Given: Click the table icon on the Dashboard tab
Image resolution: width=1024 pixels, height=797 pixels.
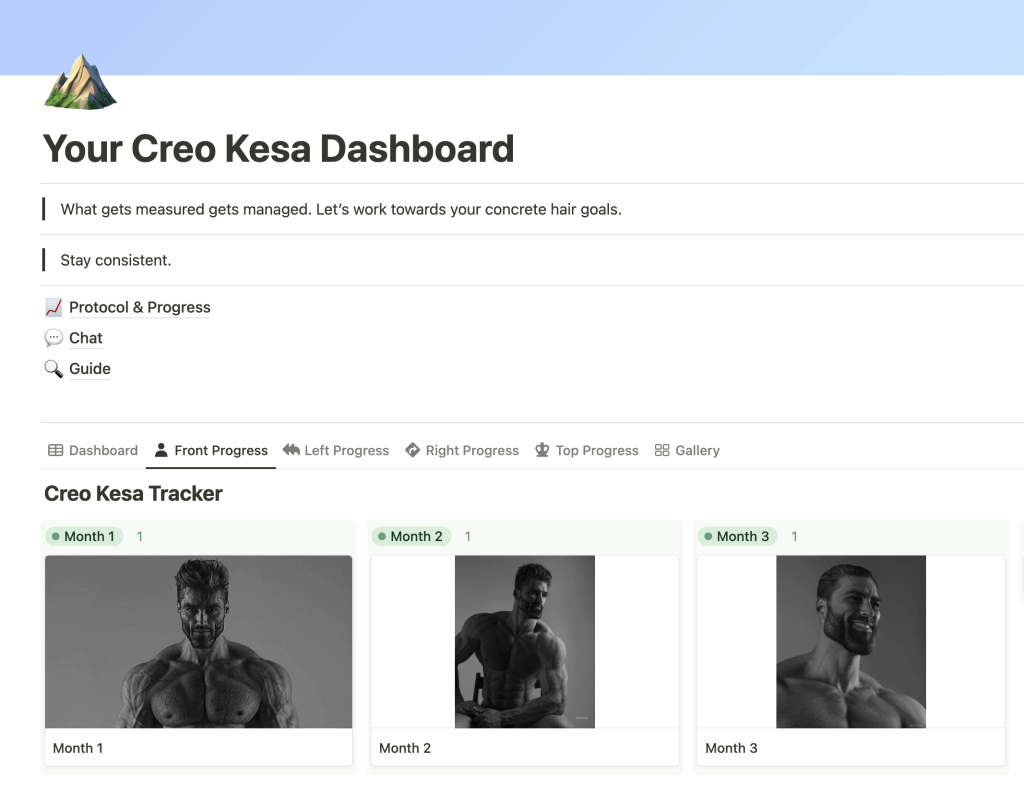Looking at the screenshot, I should [56, 450].
